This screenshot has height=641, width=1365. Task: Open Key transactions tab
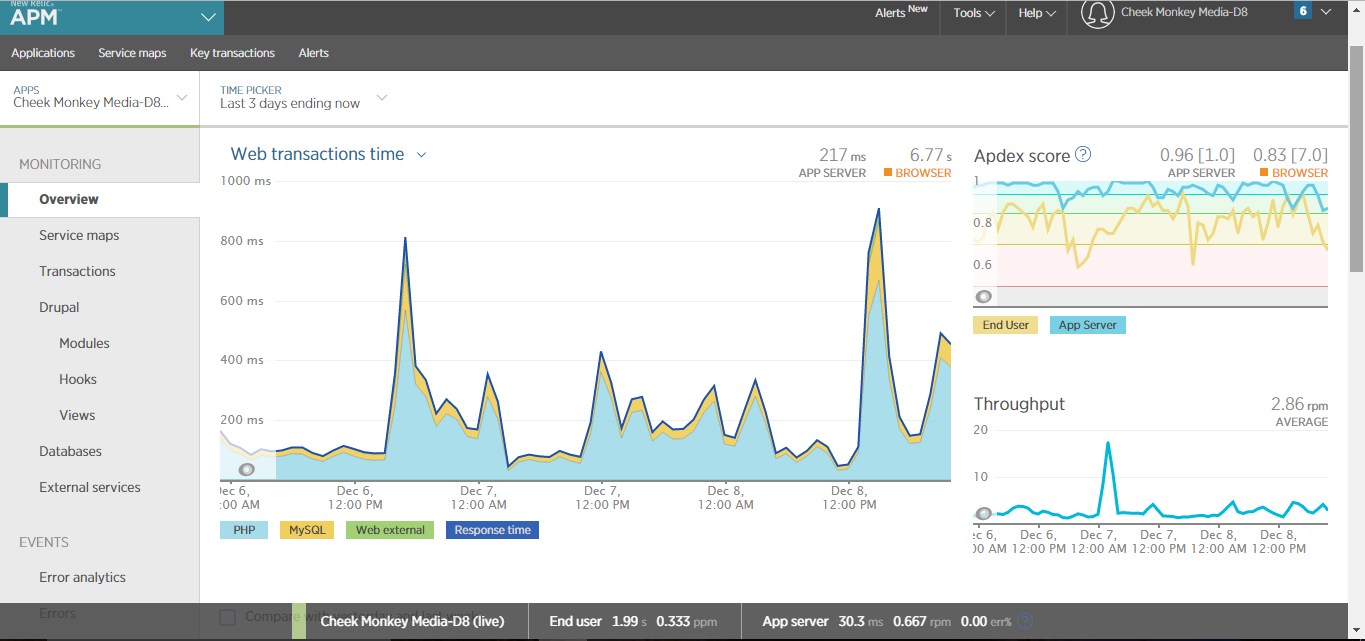[x=232, y=53]
